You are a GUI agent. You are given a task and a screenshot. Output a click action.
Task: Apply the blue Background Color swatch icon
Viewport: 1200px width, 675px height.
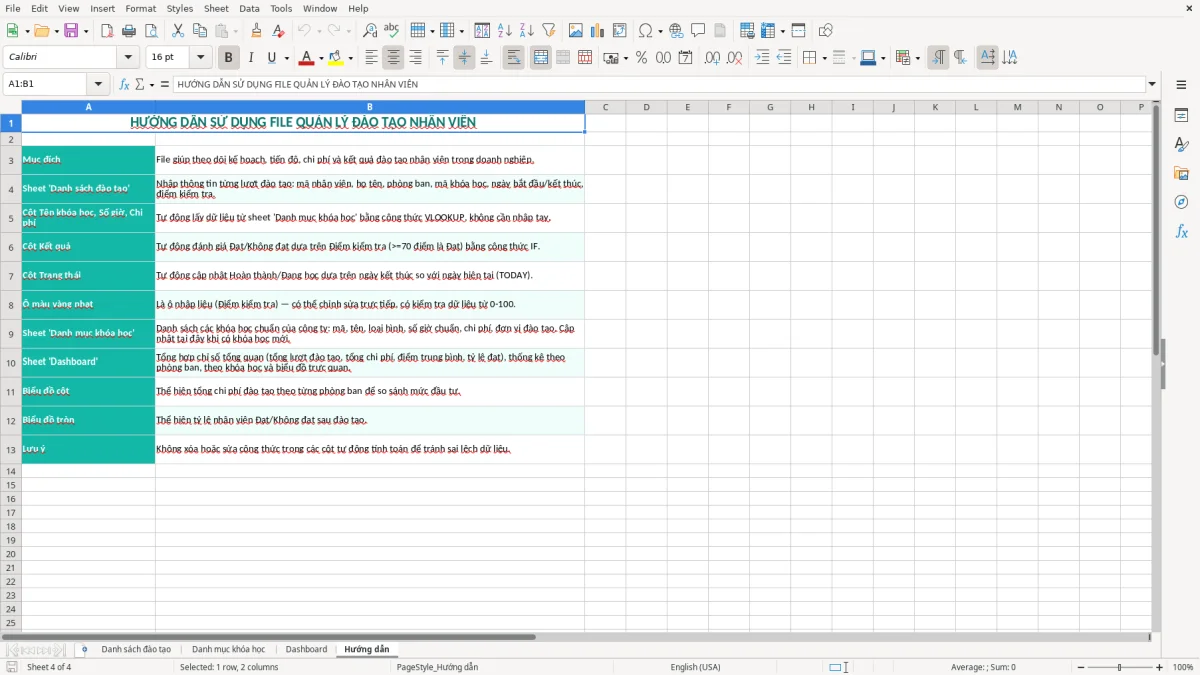coord(867,58)
